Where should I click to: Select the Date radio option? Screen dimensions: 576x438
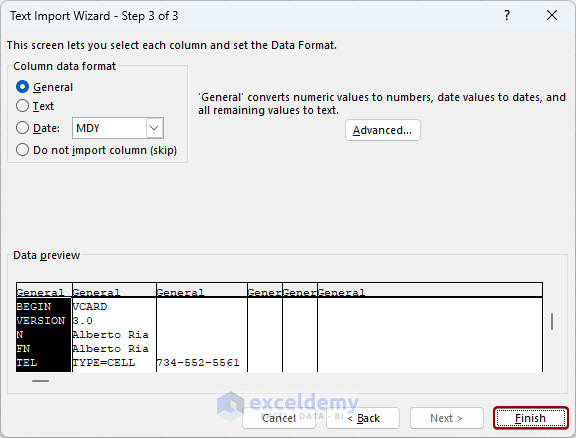click(22, 128)
